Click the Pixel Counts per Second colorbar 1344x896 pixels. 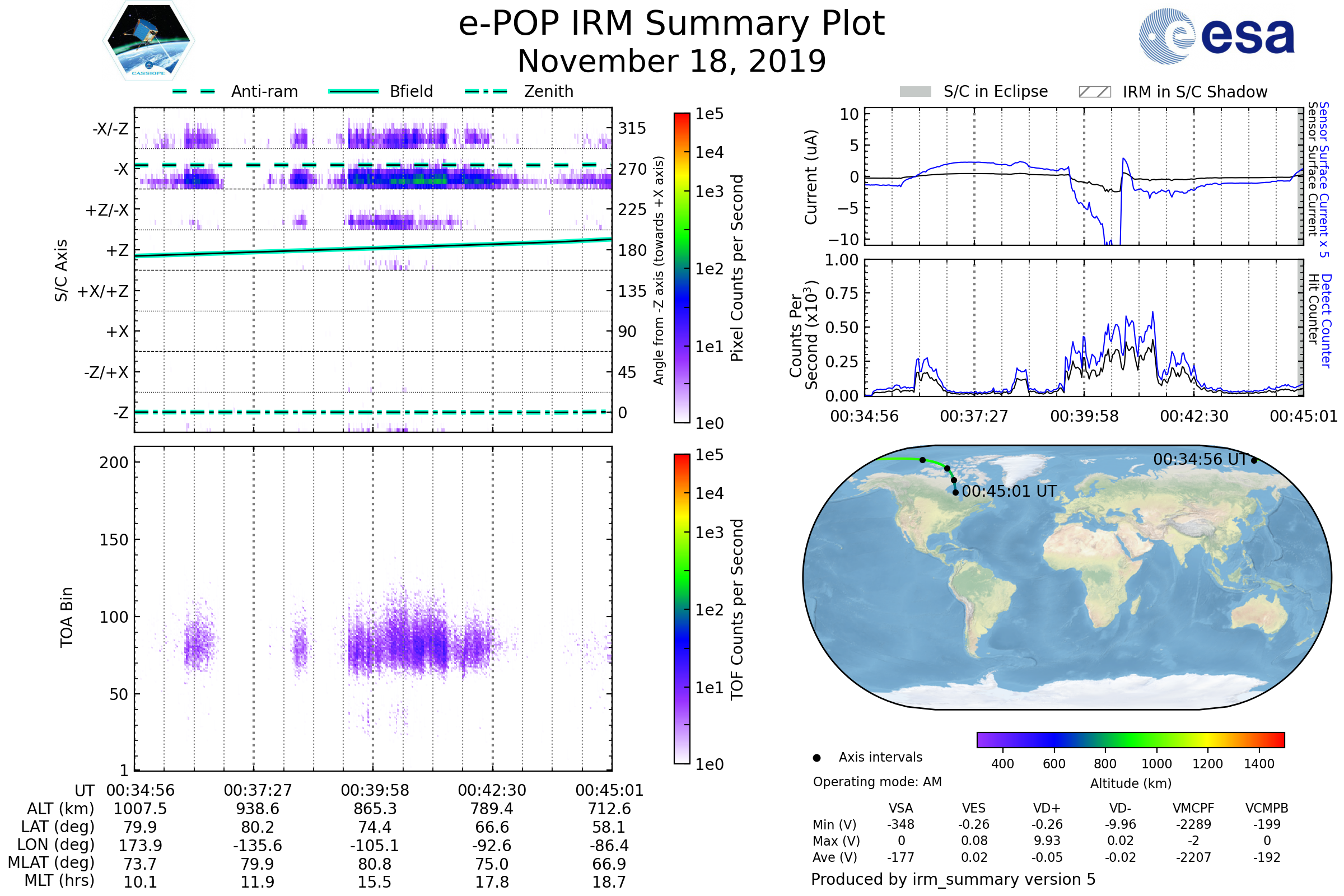(682, 268)
